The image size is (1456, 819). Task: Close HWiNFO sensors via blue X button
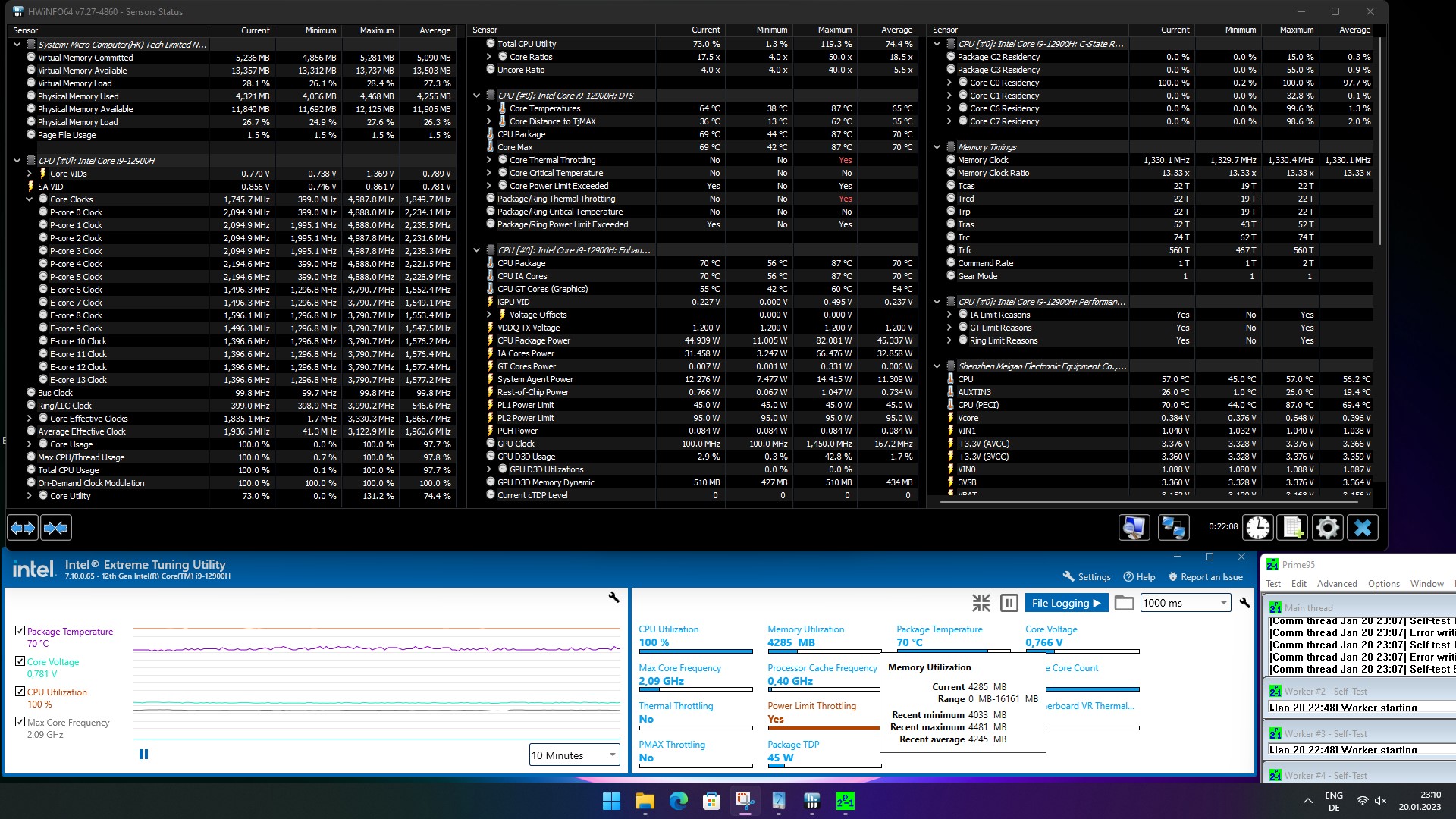1363,527
